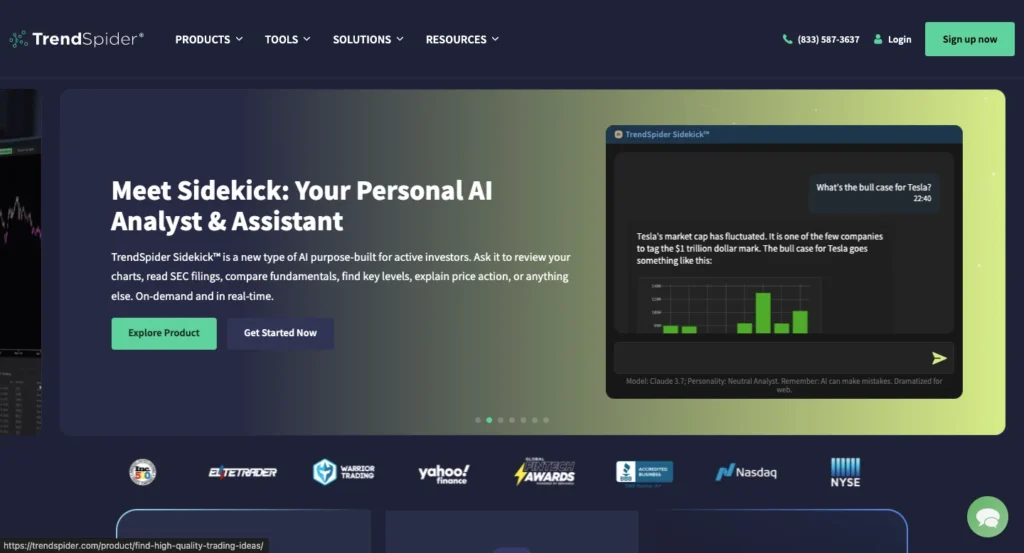Call the (833) 587-3637 number link
This screenshot has width=1024, height=553.
pyautogui.click(x=828, y=39)
